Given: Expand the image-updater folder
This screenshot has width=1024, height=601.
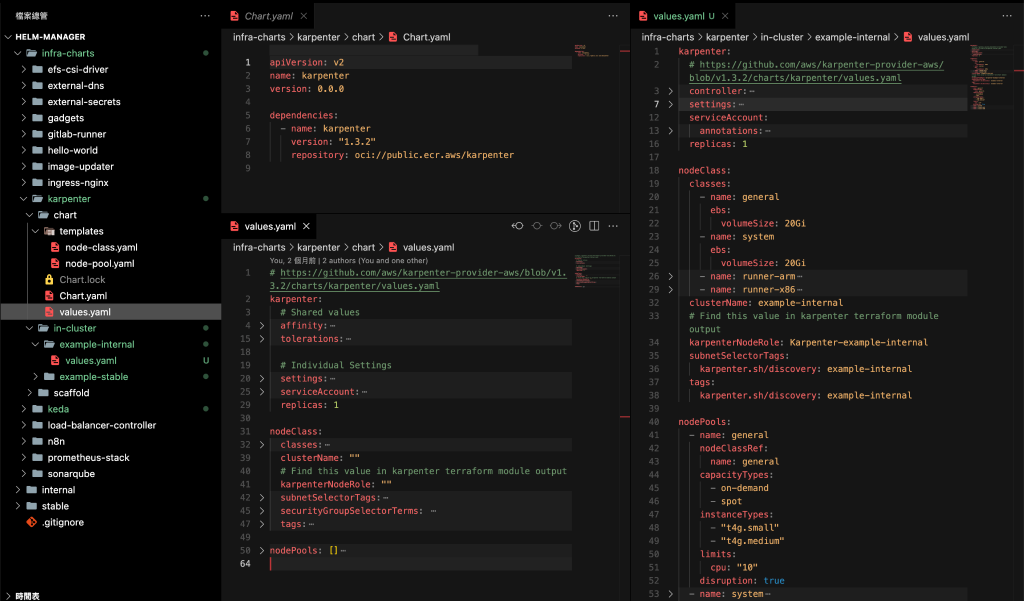Looking at the screenshot, I should point(24,167).
